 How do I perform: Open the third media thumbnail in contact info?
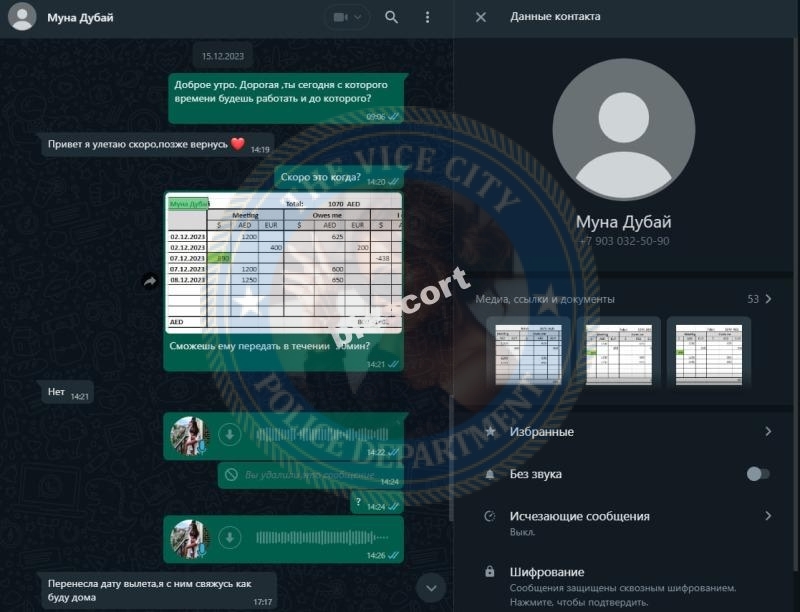coord(709,354)
